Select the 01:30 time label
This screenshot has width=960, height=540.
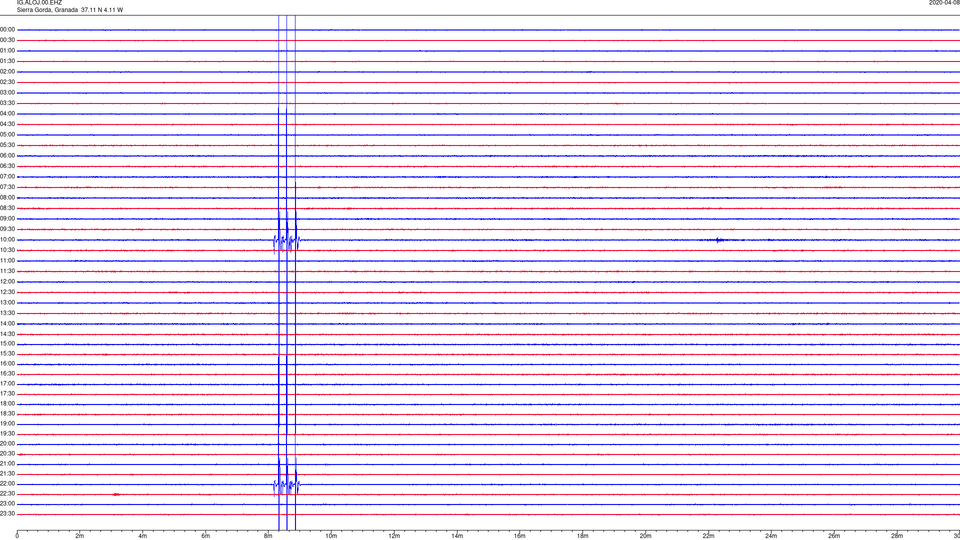(7, 61)
